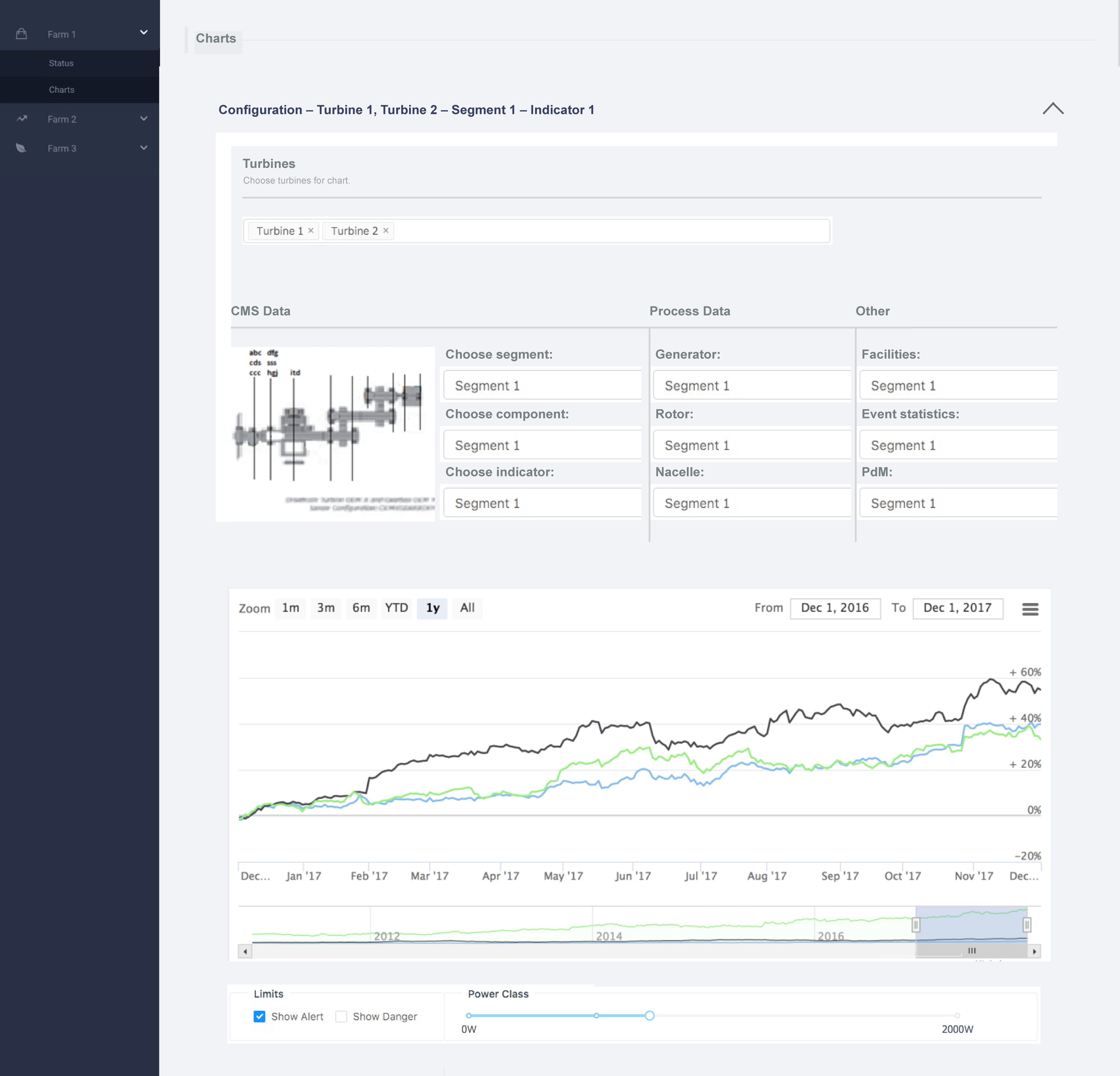Viewport: 1120px width, 1076px height.
Task: Remove the Turbine 1 tag
Action: click(x=311, y=230)
